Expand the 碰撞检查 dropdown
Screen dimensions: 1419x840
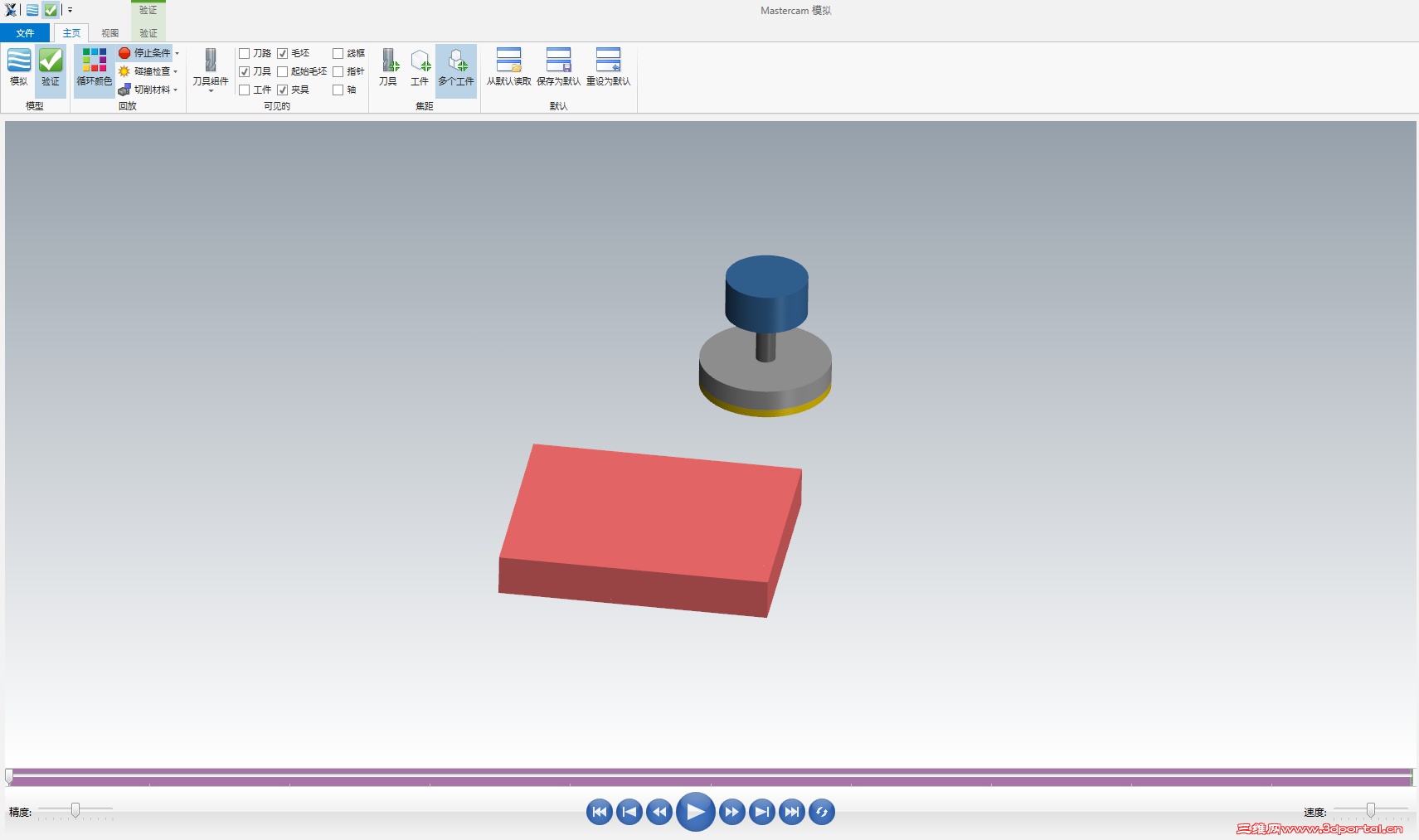(x=175, y=71)
